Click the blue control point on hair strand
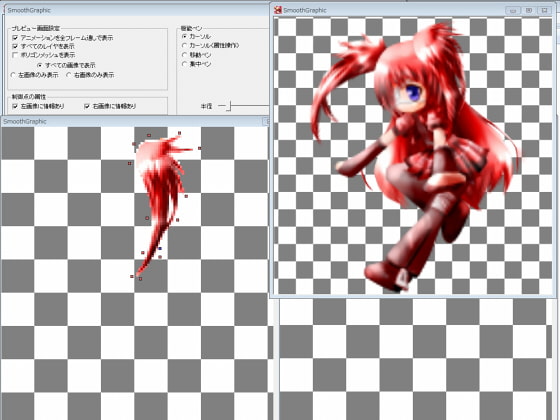 point(160,248)
